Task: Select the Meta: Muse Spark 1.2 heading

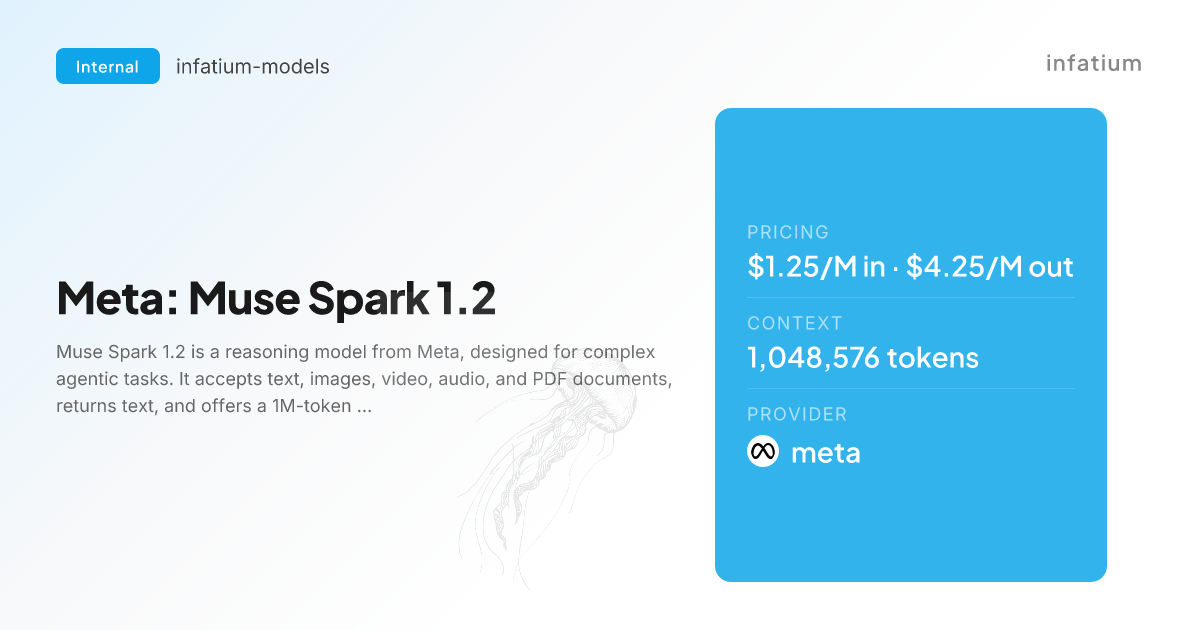Action: pos(276,298)
